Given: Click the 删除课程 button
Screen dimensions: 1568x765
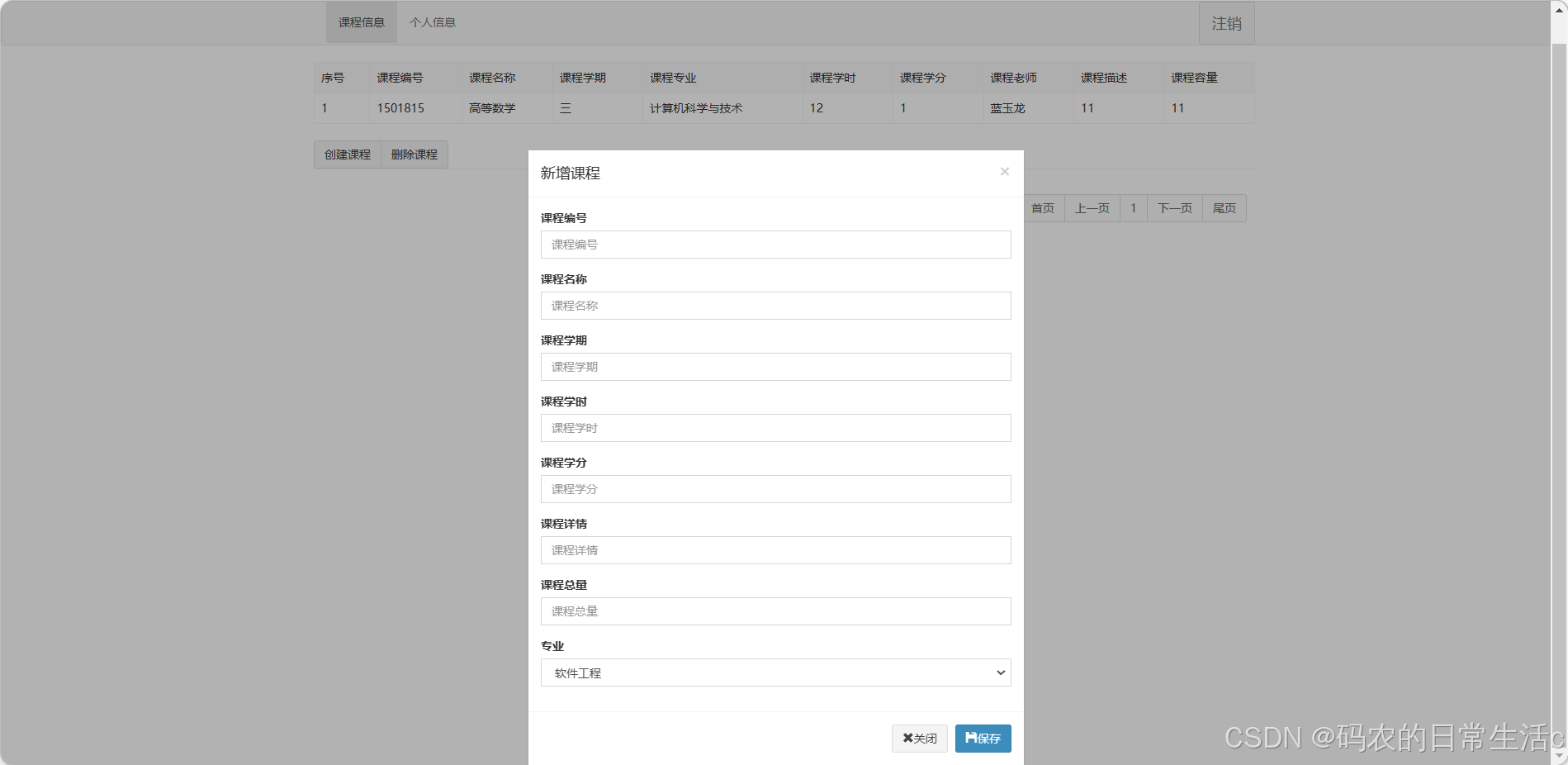Looking at the screenshot, I should [414, 154].
